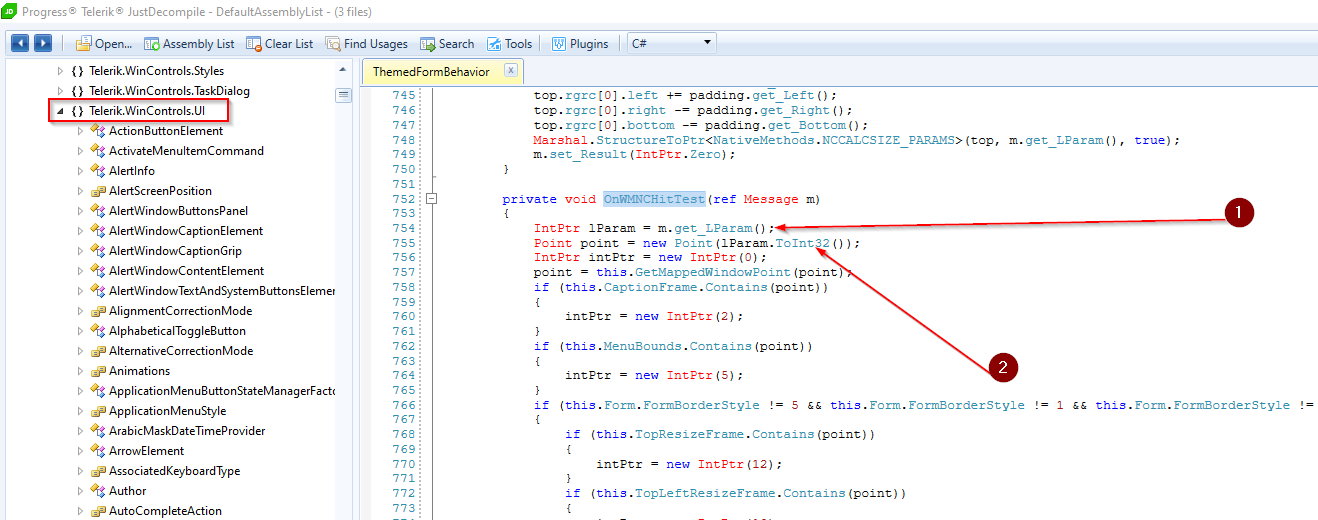Viewport: 1318px width, 520px height.
Task: Expand the AlertScreenPosition node
Action: tap(81, 191)
